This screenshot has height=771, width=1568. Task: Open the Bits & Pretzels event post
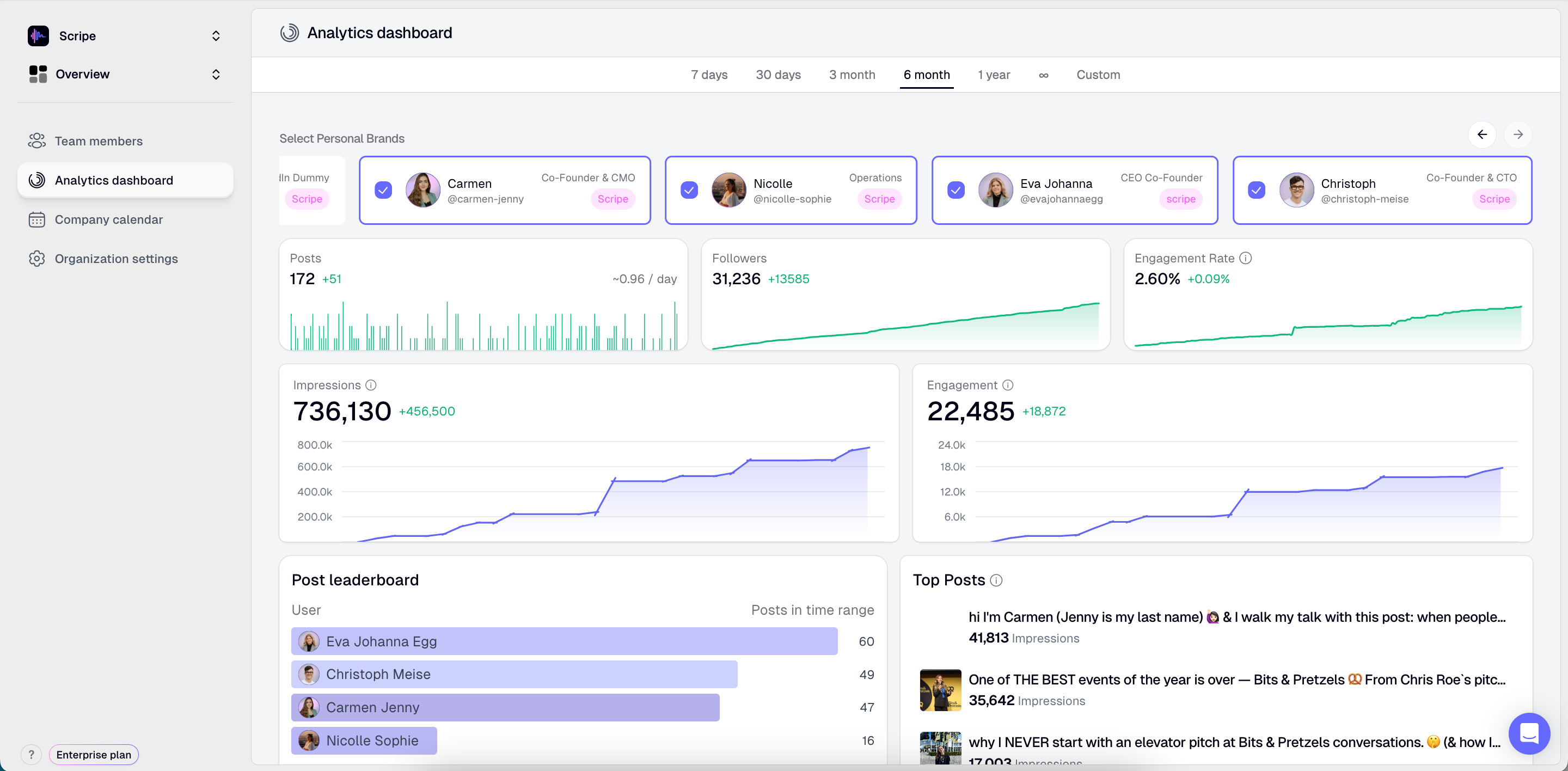pyautogui.click(x=1236, y=680)
